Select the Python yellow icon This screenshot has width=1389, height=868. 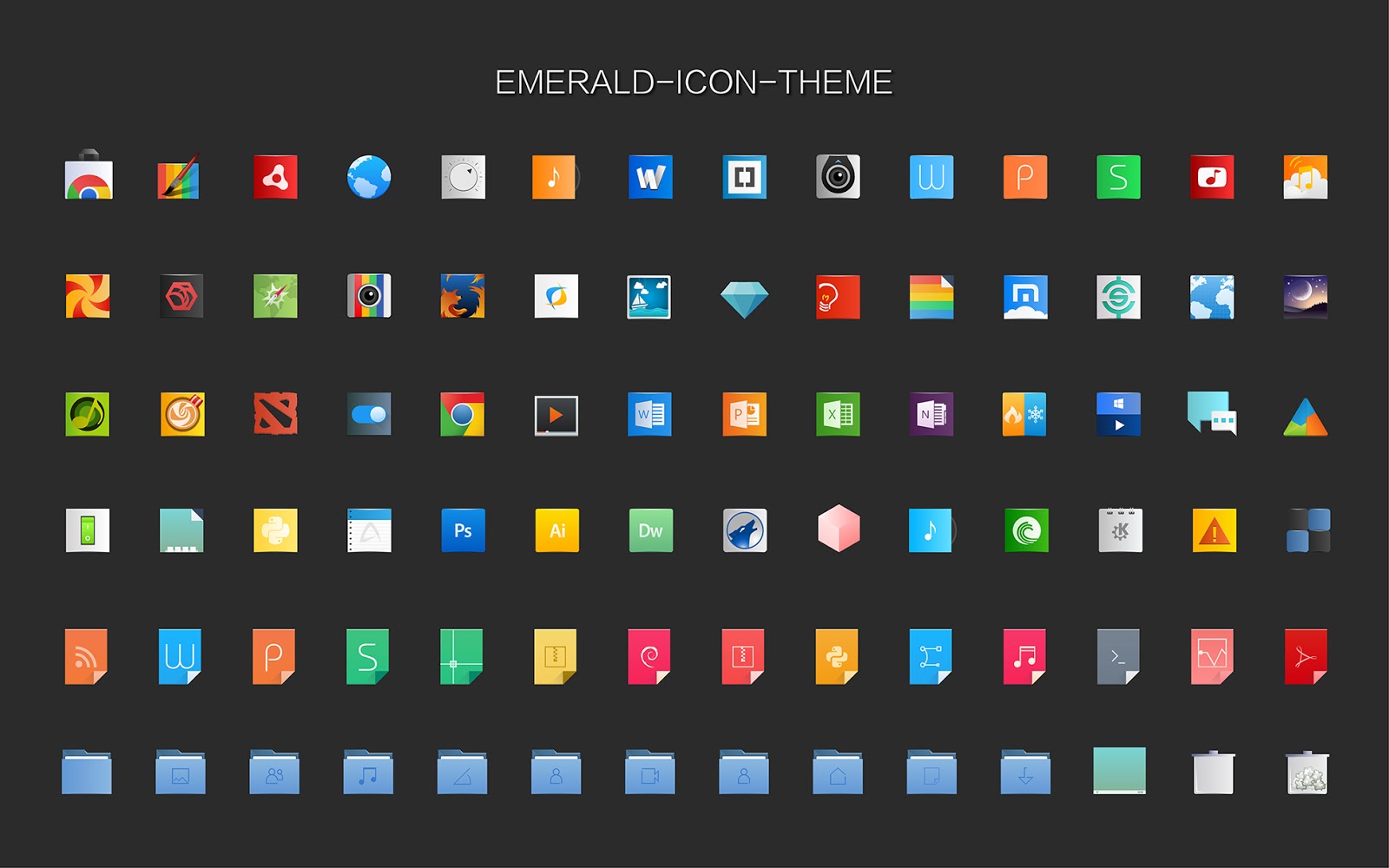click(274, 530)
